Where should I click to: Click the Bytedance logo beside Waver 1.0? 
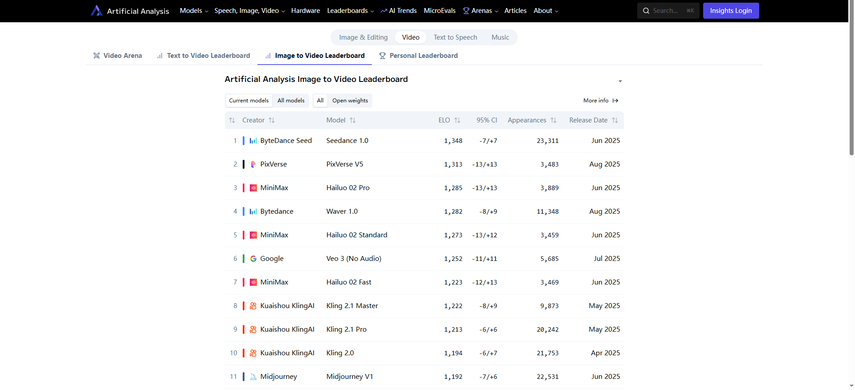[253, 212]
